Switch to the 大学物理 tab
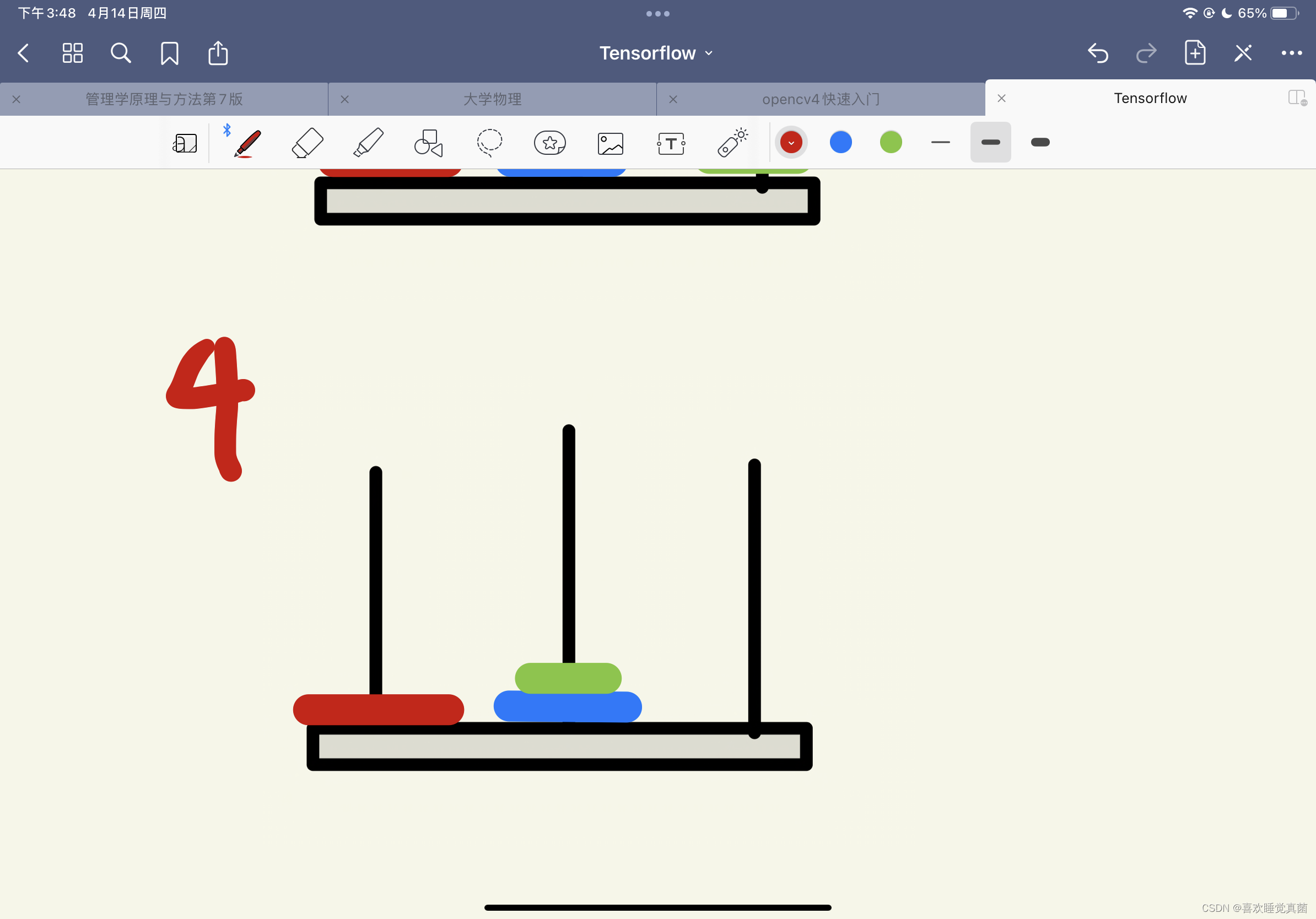Screen dimensions: 1316x919 coord(492,99)
